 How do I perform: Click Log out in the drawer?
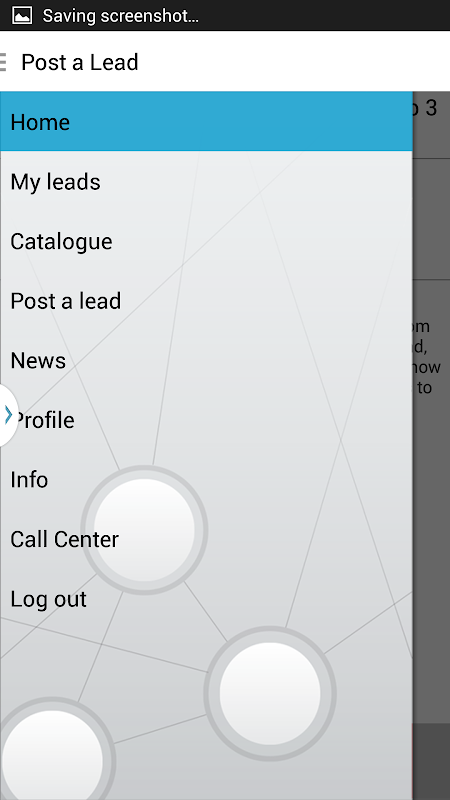[206, 599]
